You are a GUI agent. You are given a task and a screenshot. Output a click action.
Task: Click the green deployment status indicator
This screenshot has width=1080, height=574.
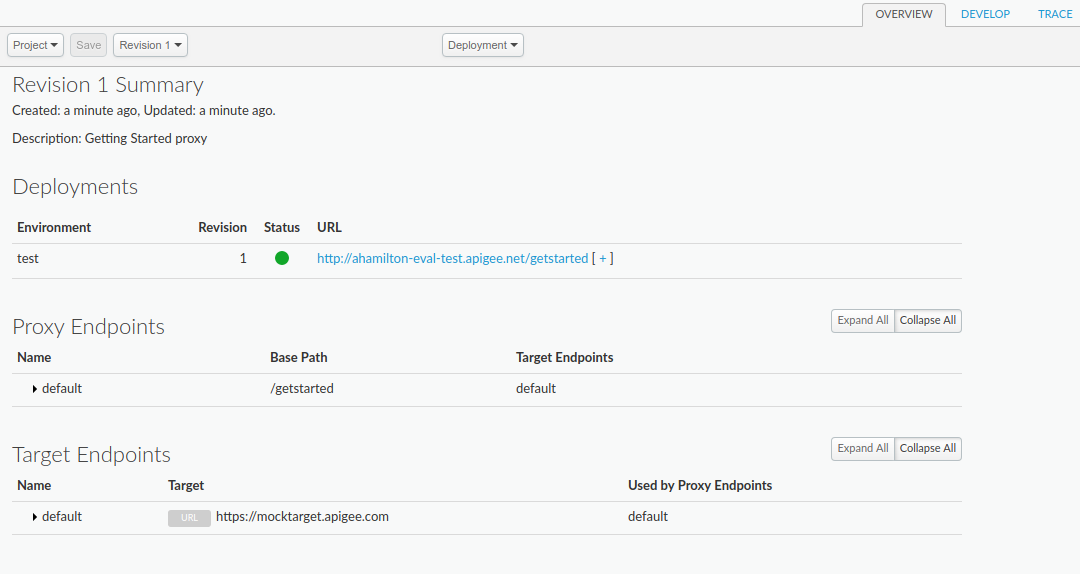click(282, 258)
